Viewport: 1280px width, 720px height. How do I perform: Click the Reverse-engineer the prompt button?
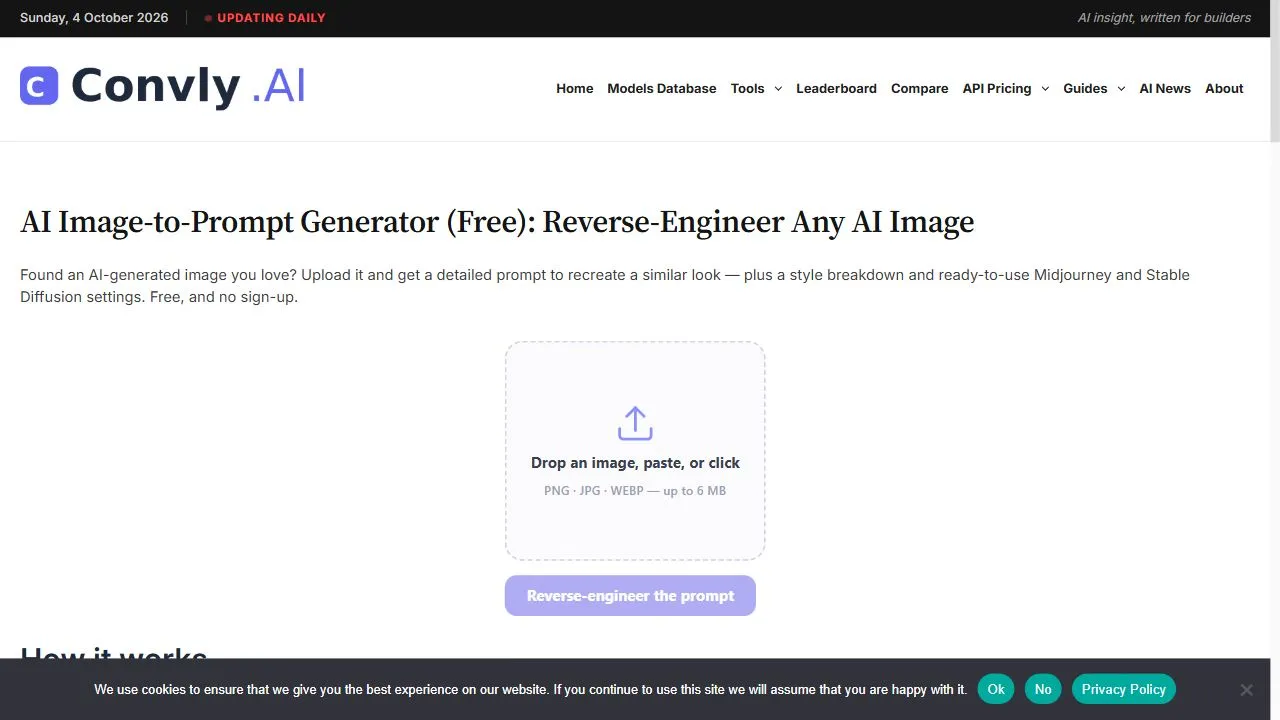[x=630, y=596]
